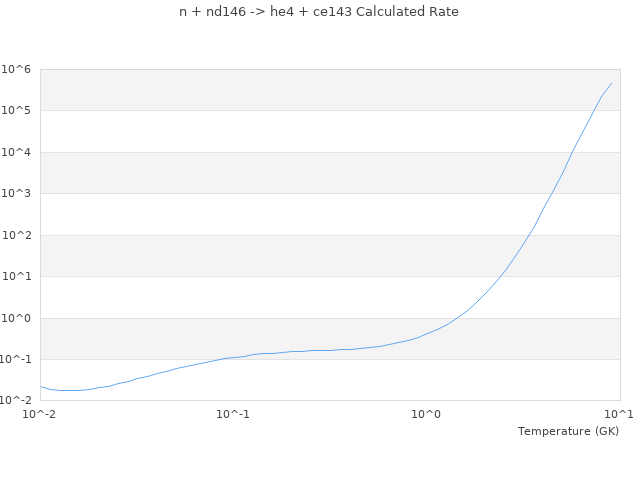640x480 pixels.
Task: Click the top-right end of the rate curve
Action: click(611, 84)
